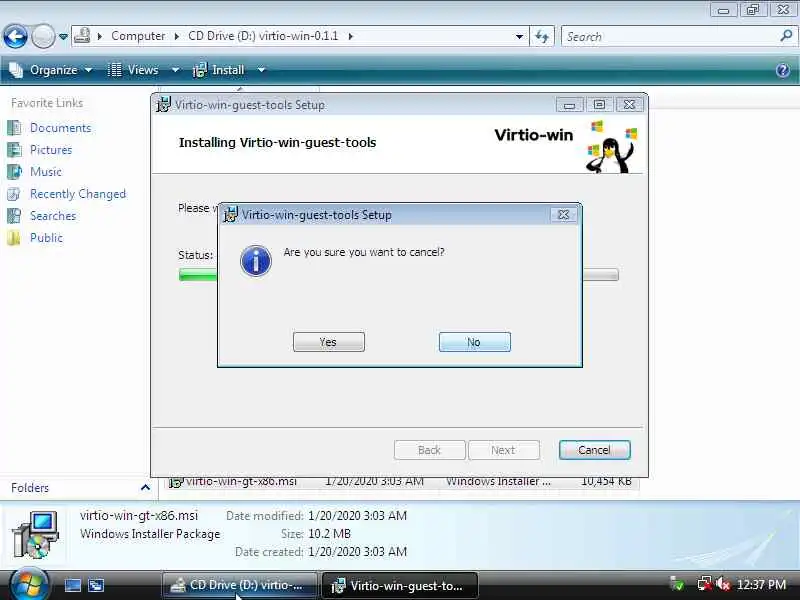This screenshot has width=800, height=600.
Task: Click the Forward arrow in Explorer
Action: click(43, 37)
